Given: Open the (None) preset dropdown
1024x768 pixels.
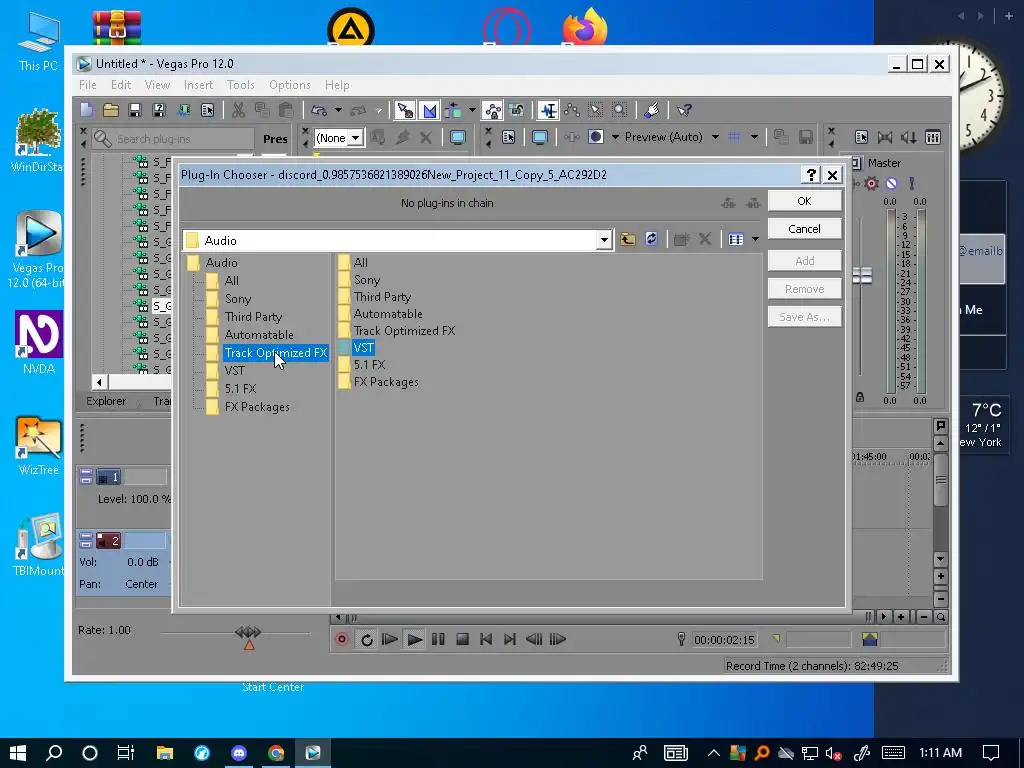Looking at the screenshot, I should pos(355,138).
